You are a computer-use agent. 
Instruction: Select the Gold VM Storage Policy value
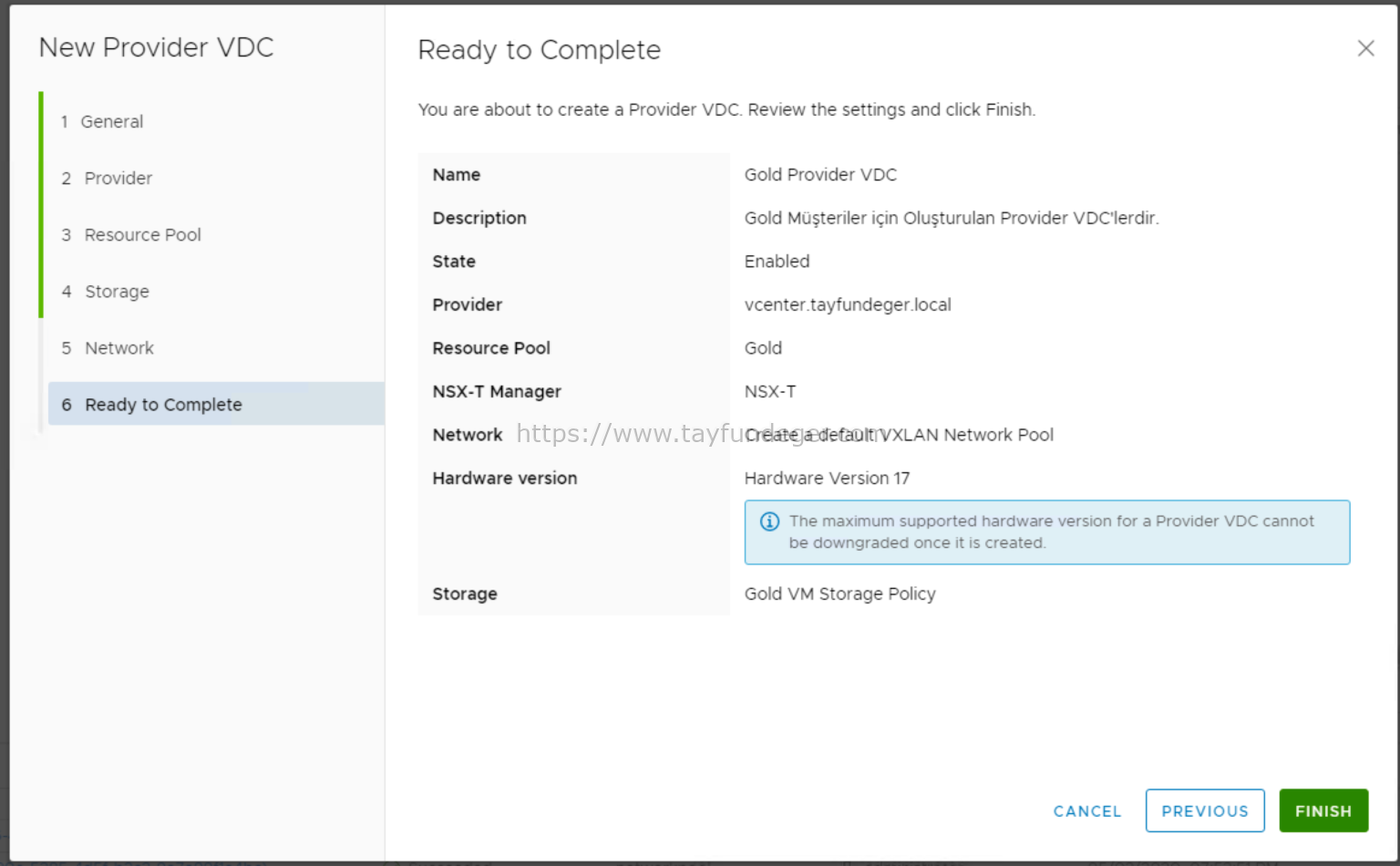click(839, 593)
